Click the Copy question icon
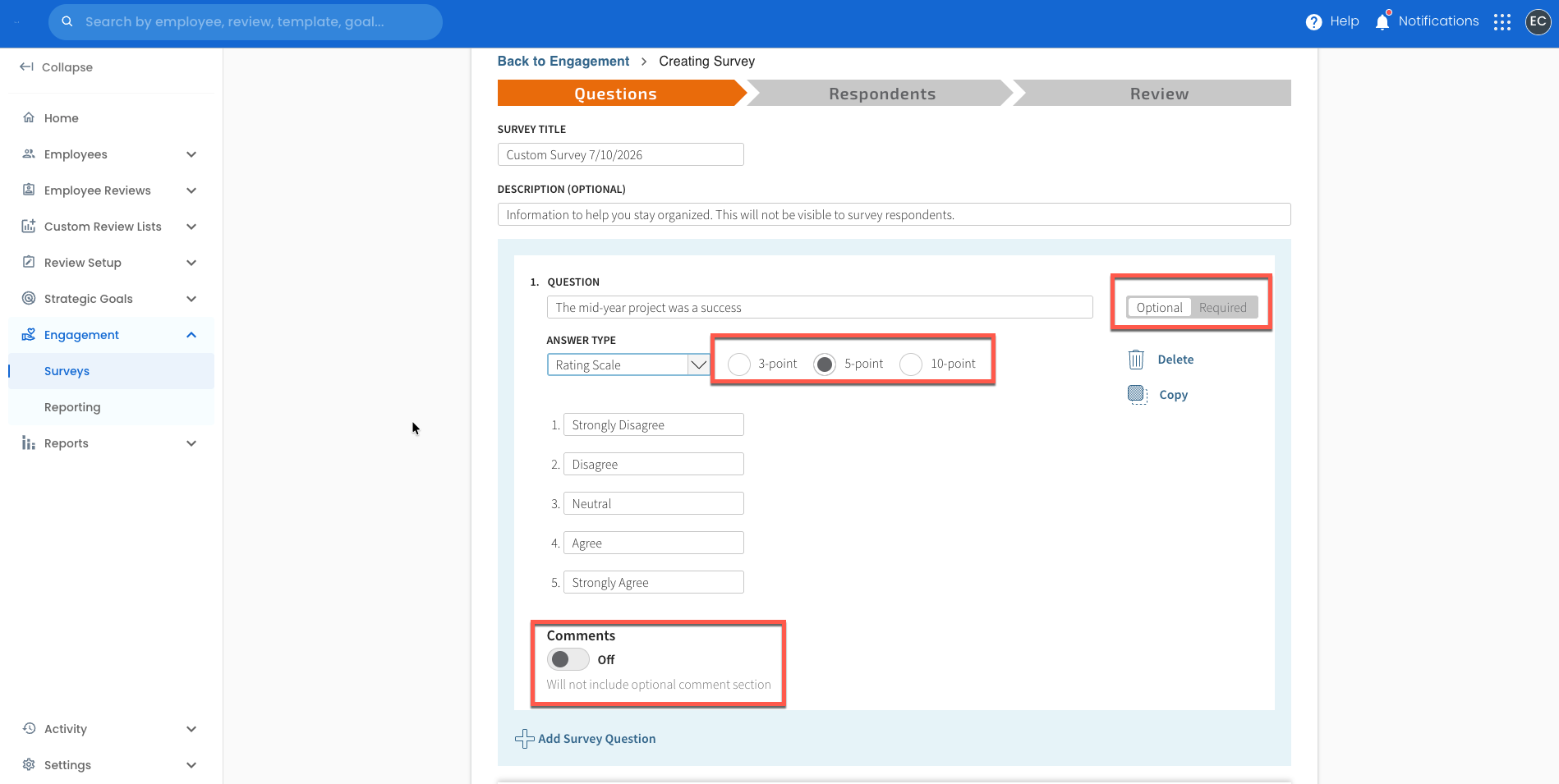Viewport: 1559px width, 784px height. point(1138,395)
